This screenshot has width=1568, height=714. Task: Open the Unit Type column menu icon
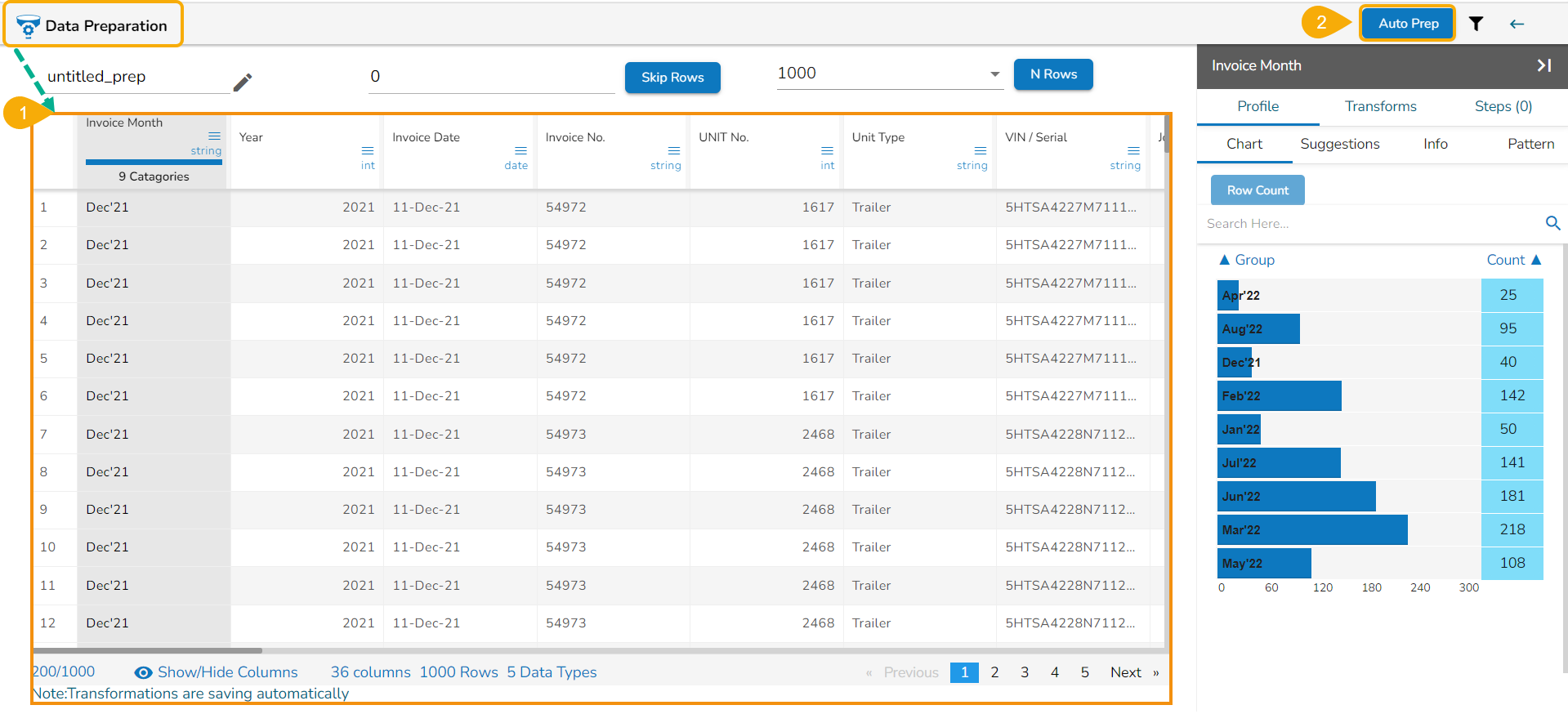tap(981, 150)
